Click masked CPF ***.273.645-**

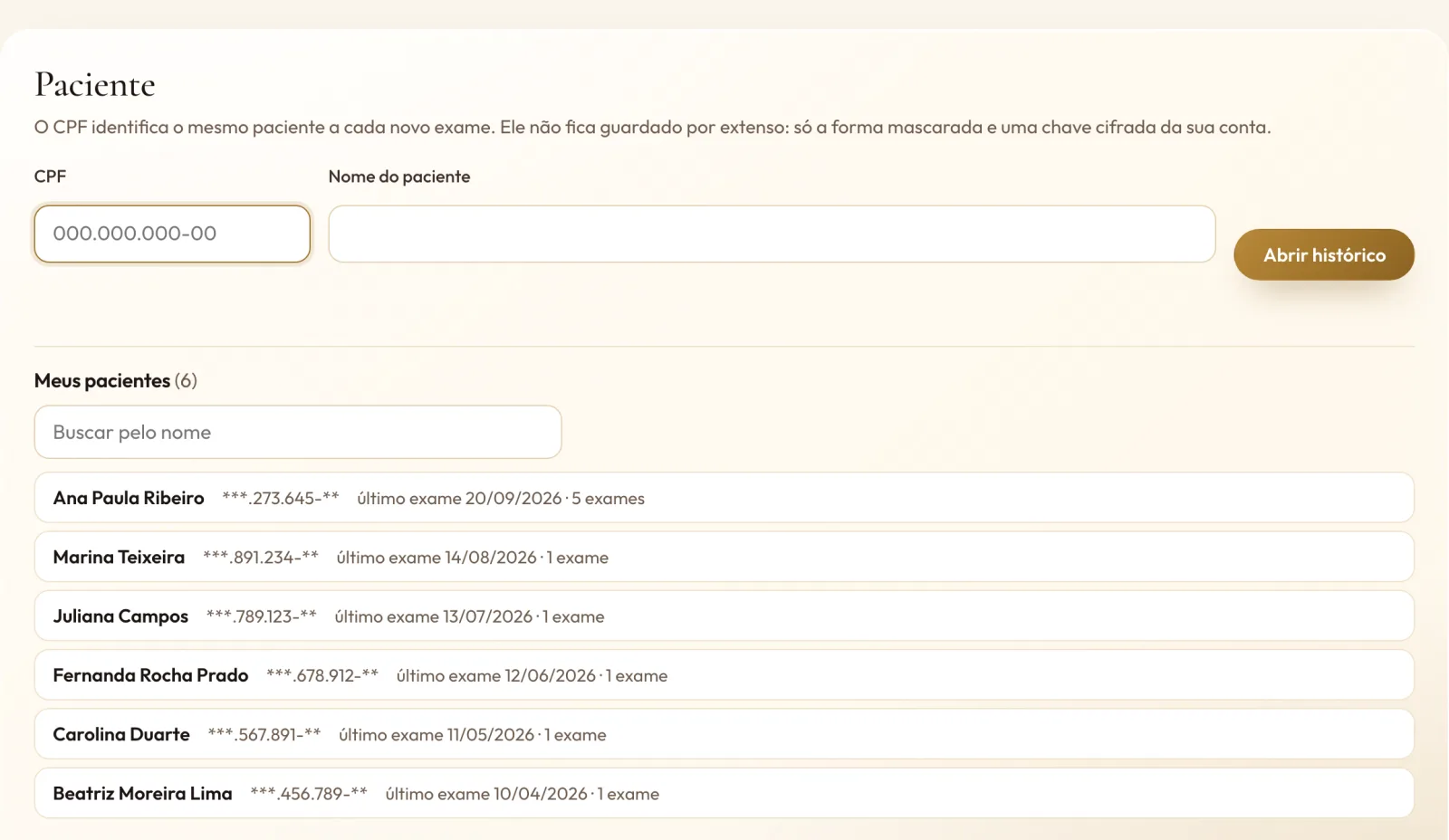(x=281, y=498)
